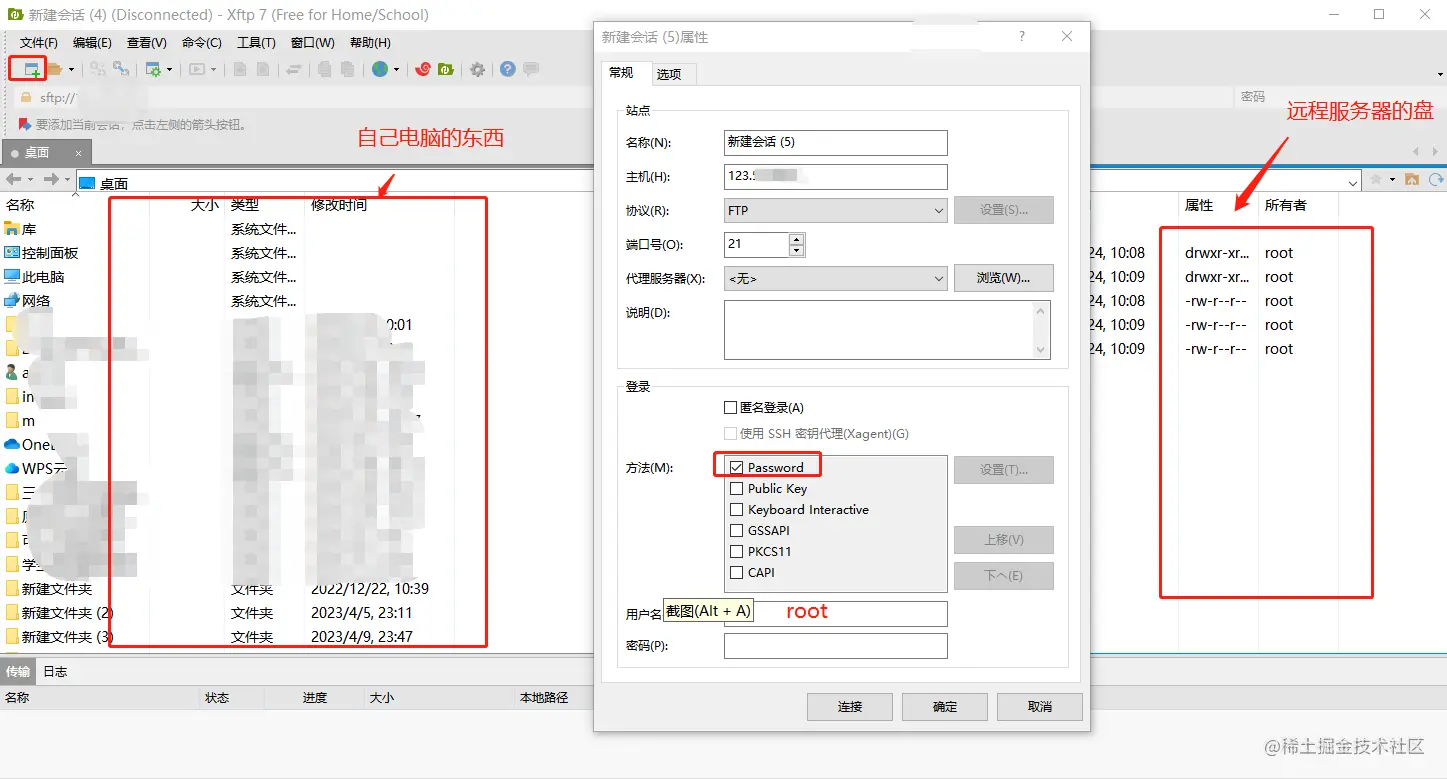Go to remote home folder icon
1447x779 pixels.
tap(1412, 179)
